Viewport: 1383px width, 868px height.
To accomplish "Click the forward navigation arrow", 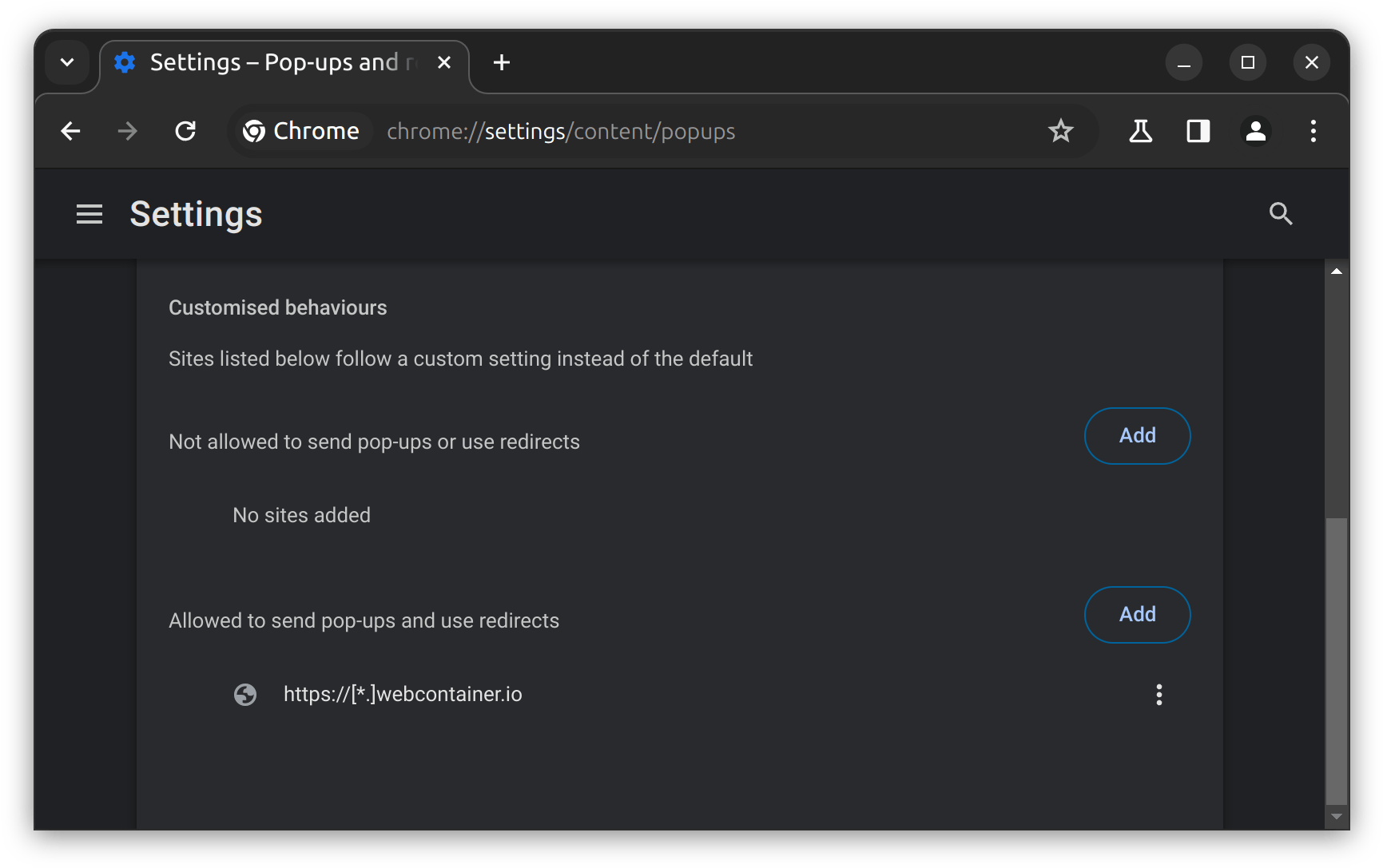I will coord(128,131).
